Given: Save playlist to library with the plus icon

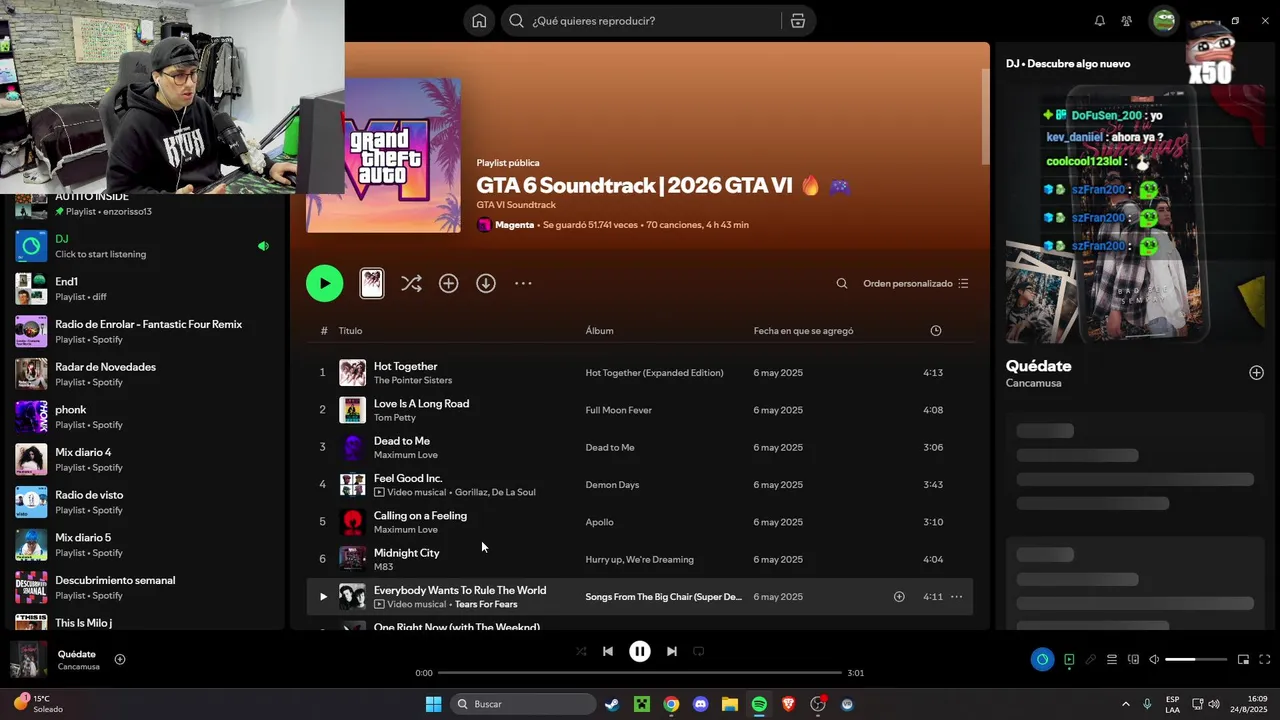Looking at the screenshot, I should click(x=449, y=284).
